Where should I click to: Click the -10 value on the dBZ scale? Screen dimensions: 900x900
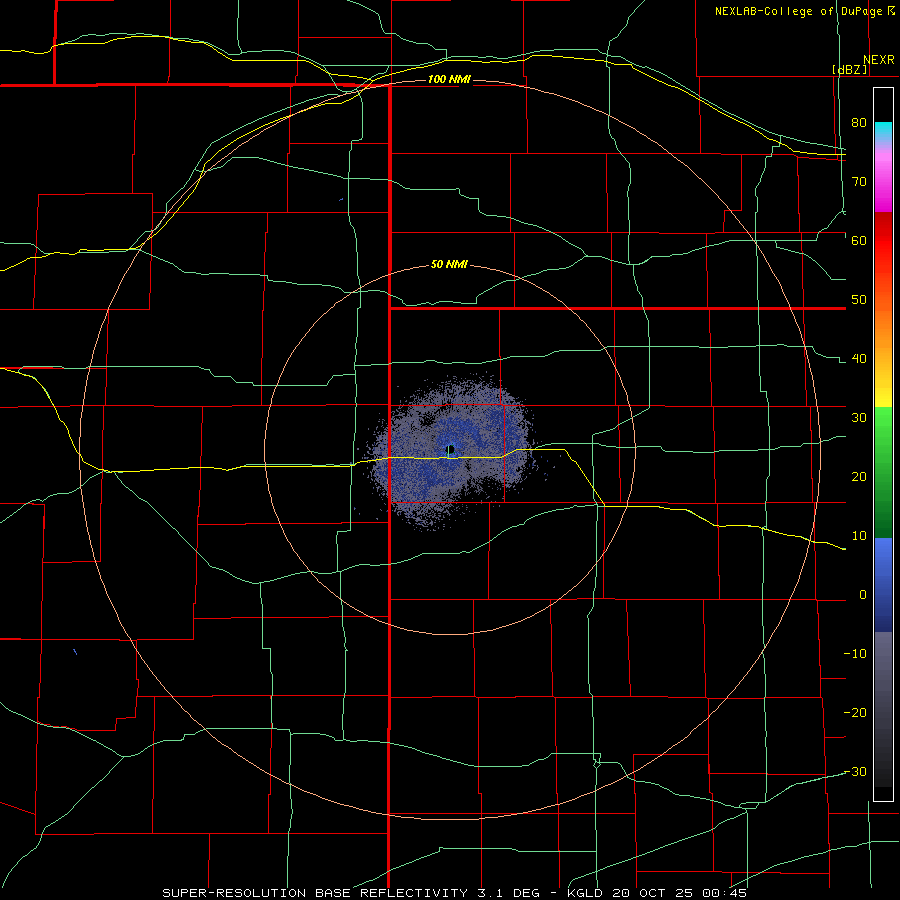point(855,654)
